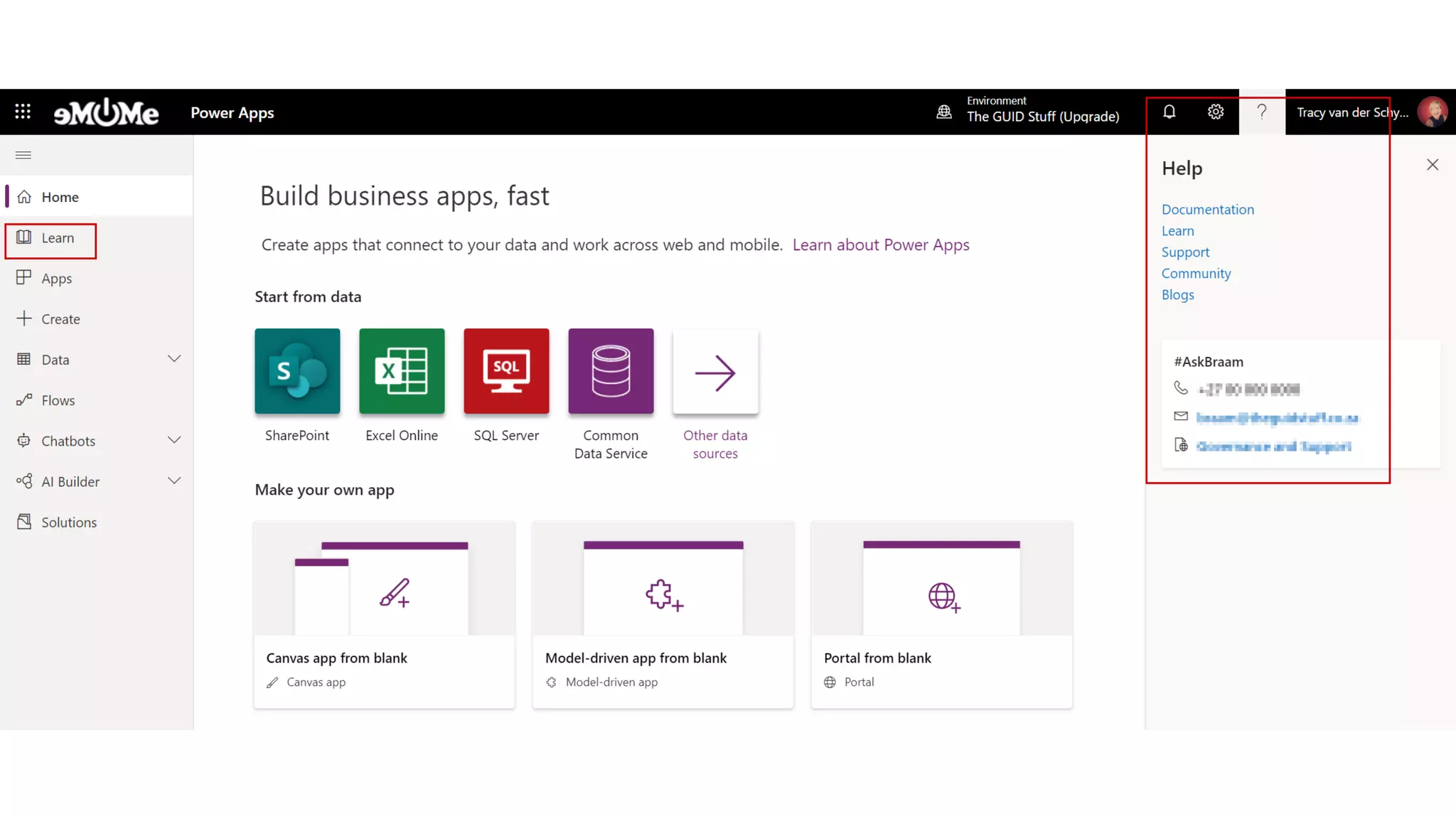1456x819 pixels.
Task: Open the Documentation help link
Action: click(1207, 210)
